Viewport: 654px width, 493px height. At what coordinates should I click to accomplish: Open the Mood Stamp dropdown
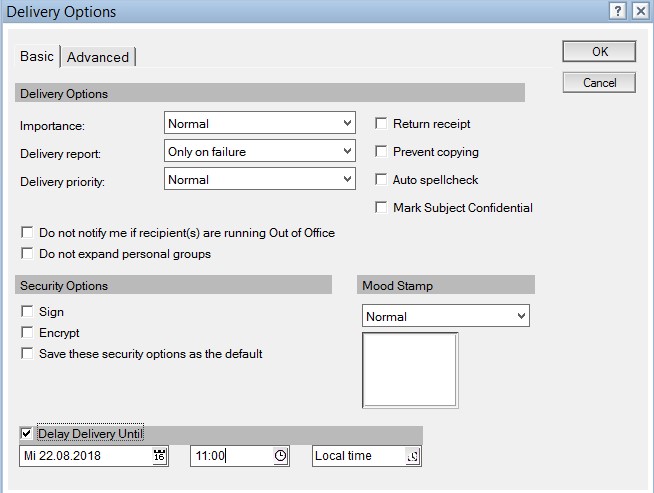tap(520, 316)
